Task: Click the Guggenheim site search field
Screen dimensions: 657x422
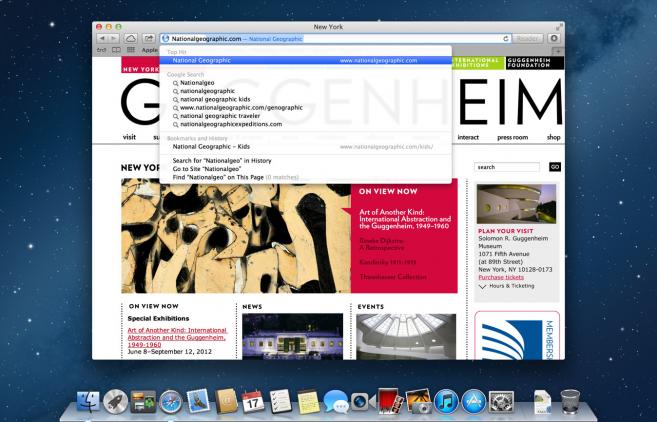Action: [507, 167]
